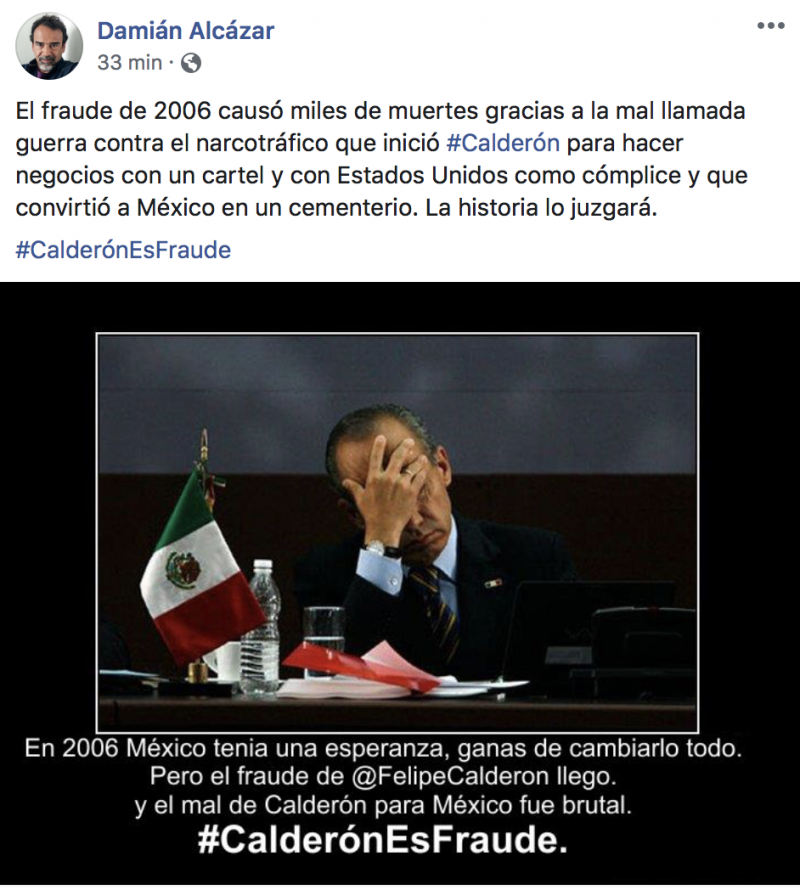Open the attached photo in viewer

(x=400, y=583)
